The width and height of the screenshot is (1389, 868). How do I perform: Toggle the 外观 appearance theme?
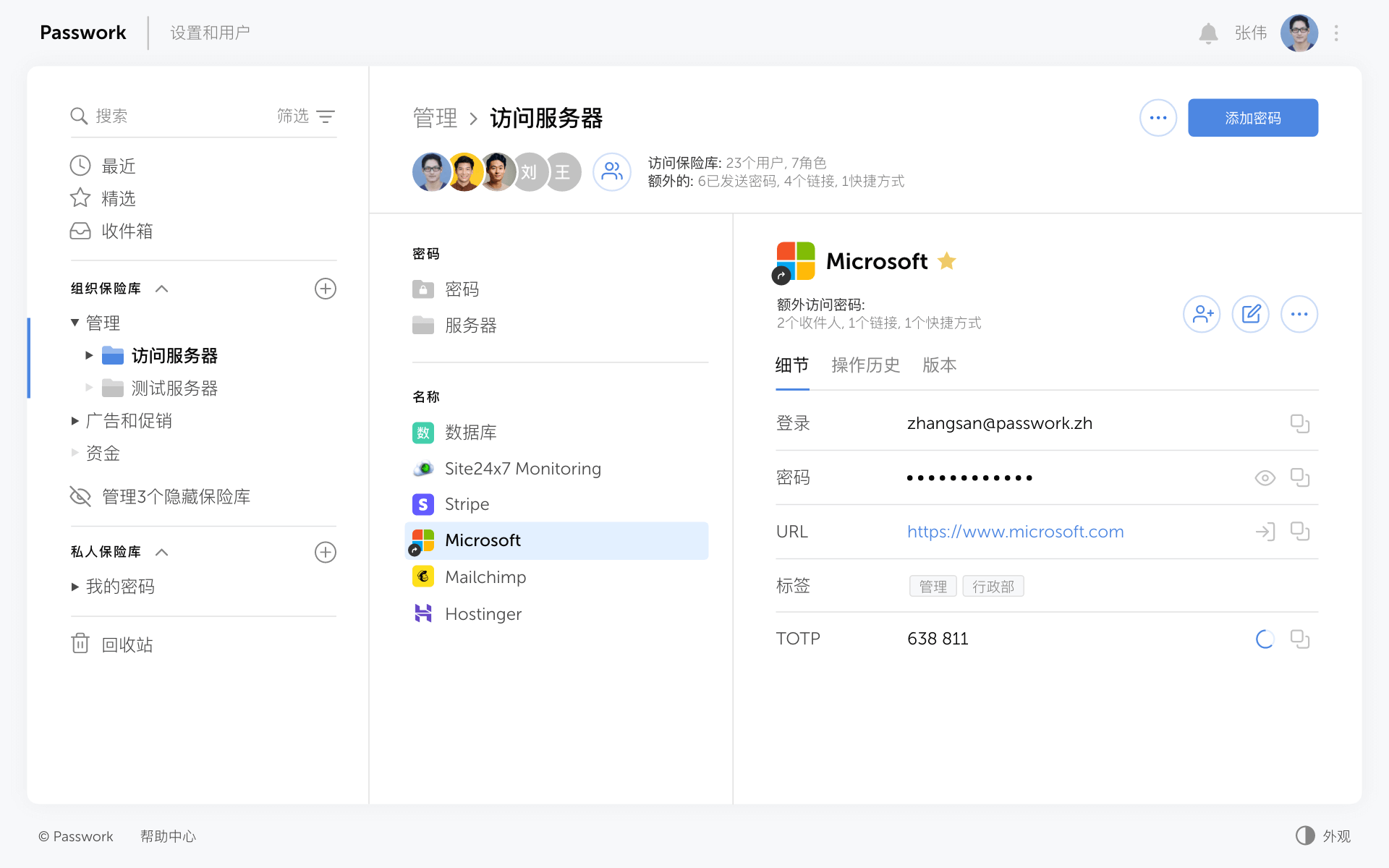[x=1322, y=836]
